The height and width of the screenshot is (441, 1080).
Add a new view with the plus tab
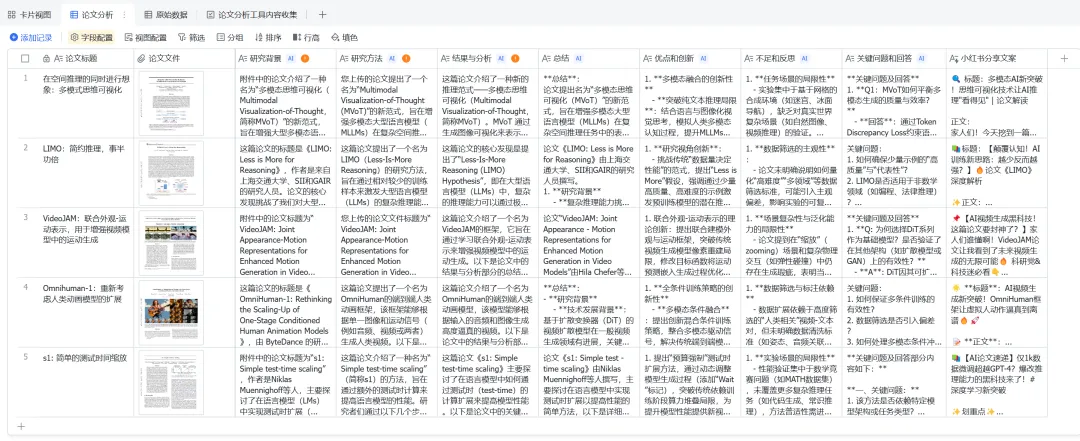coord(322,14)
